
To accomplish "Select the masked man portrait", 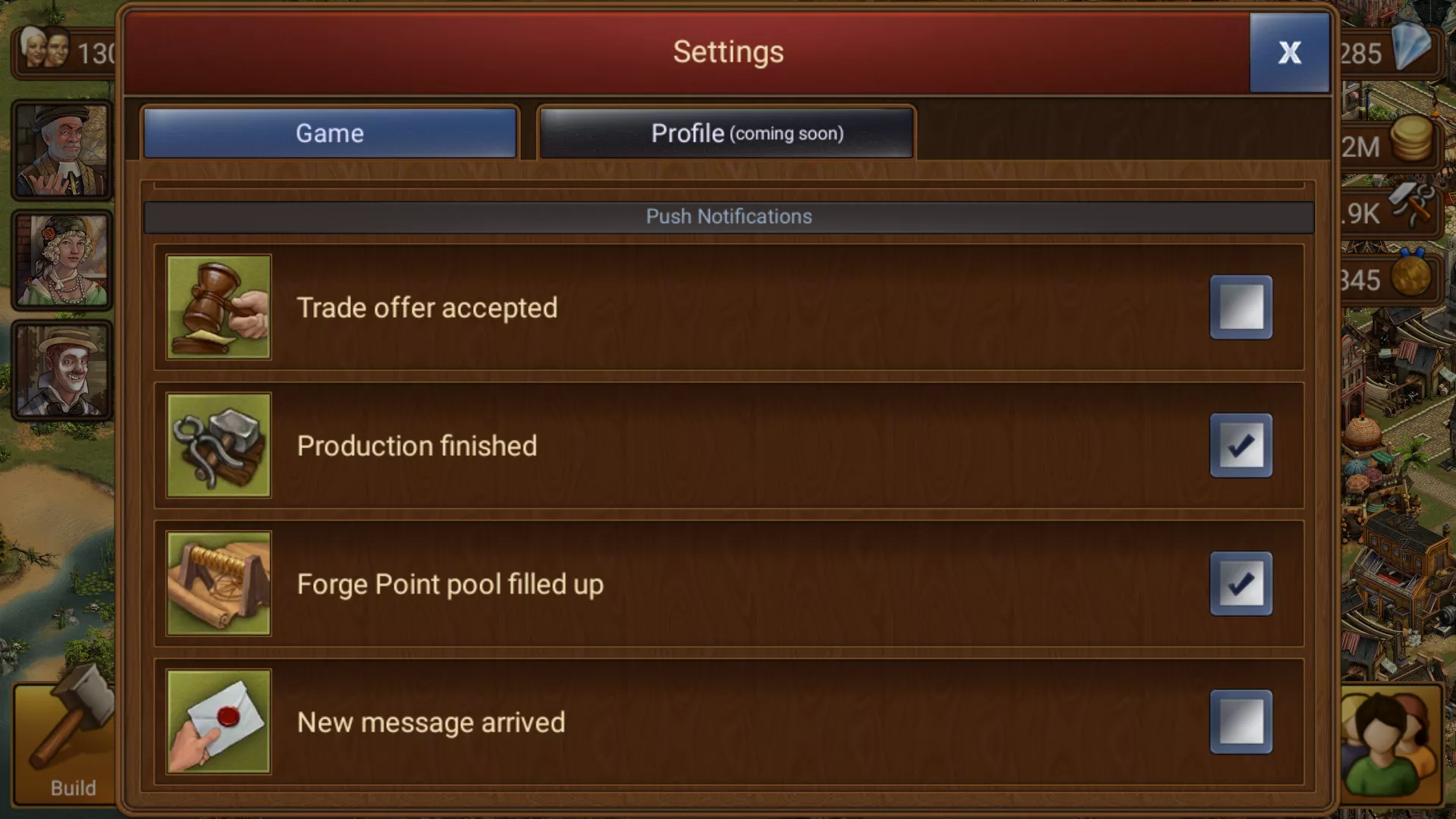I will (x=62, y=370).
